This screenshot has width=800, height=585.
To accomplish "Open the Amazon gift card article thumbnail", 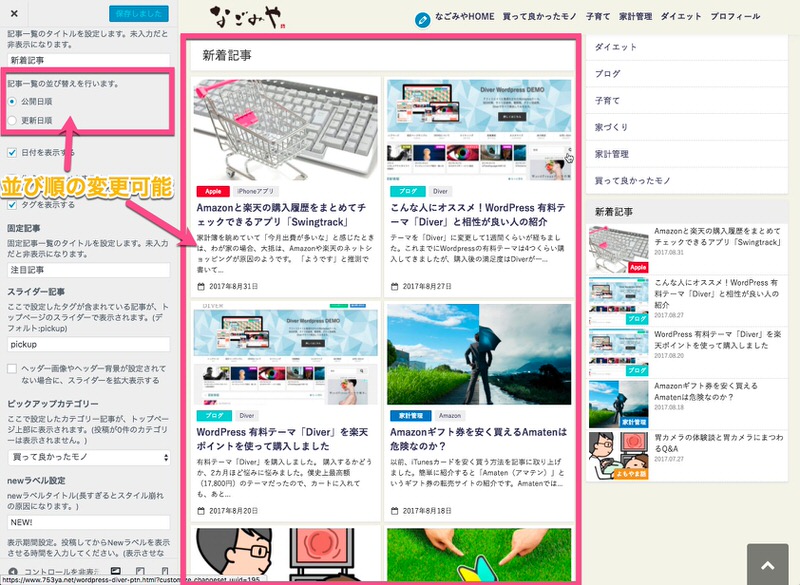I will click(478, 353).
